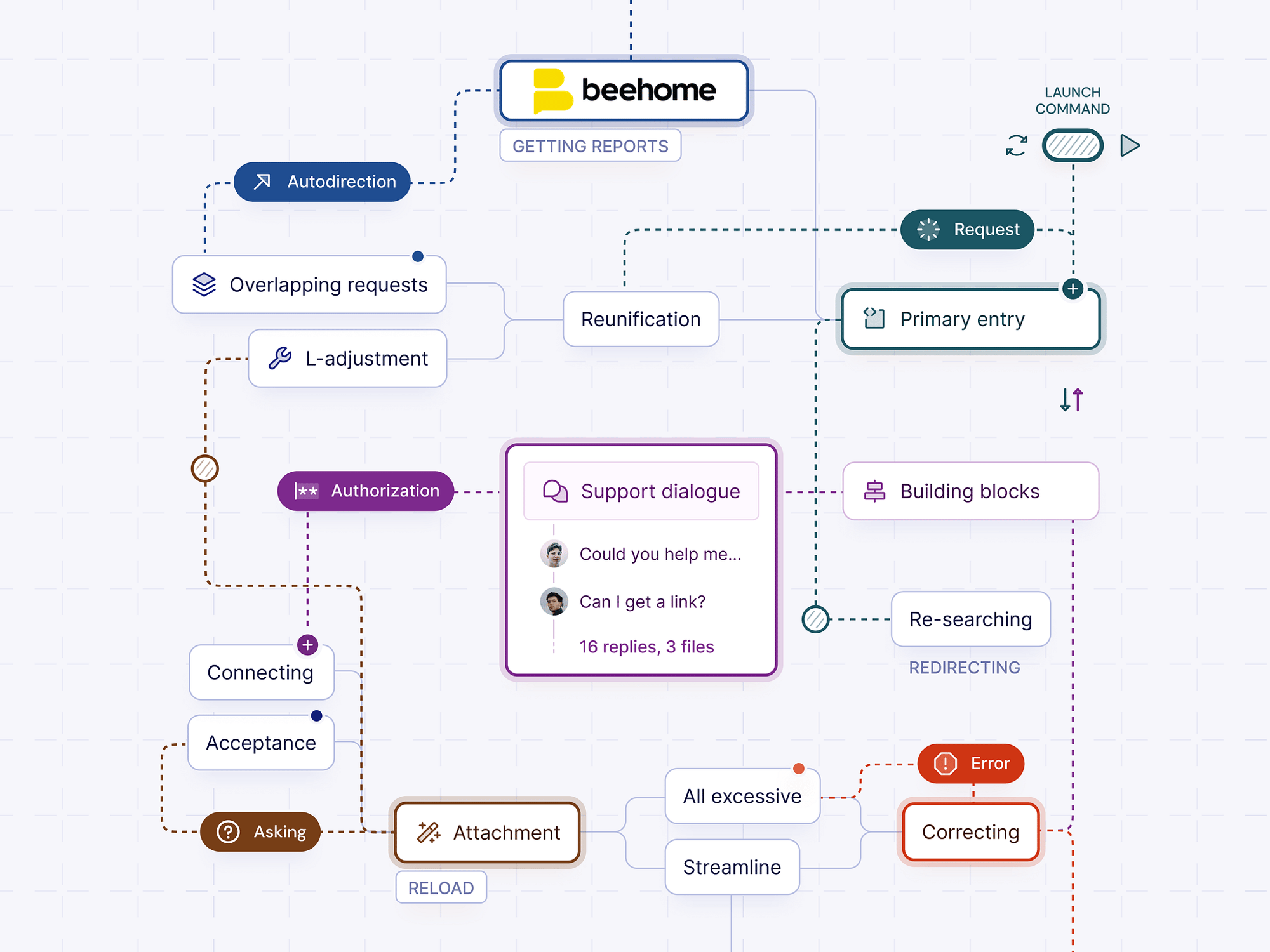Toggle the teal hatched circle connector
The height and width of the screenshot is (952, 1270).
click(815, 619)
